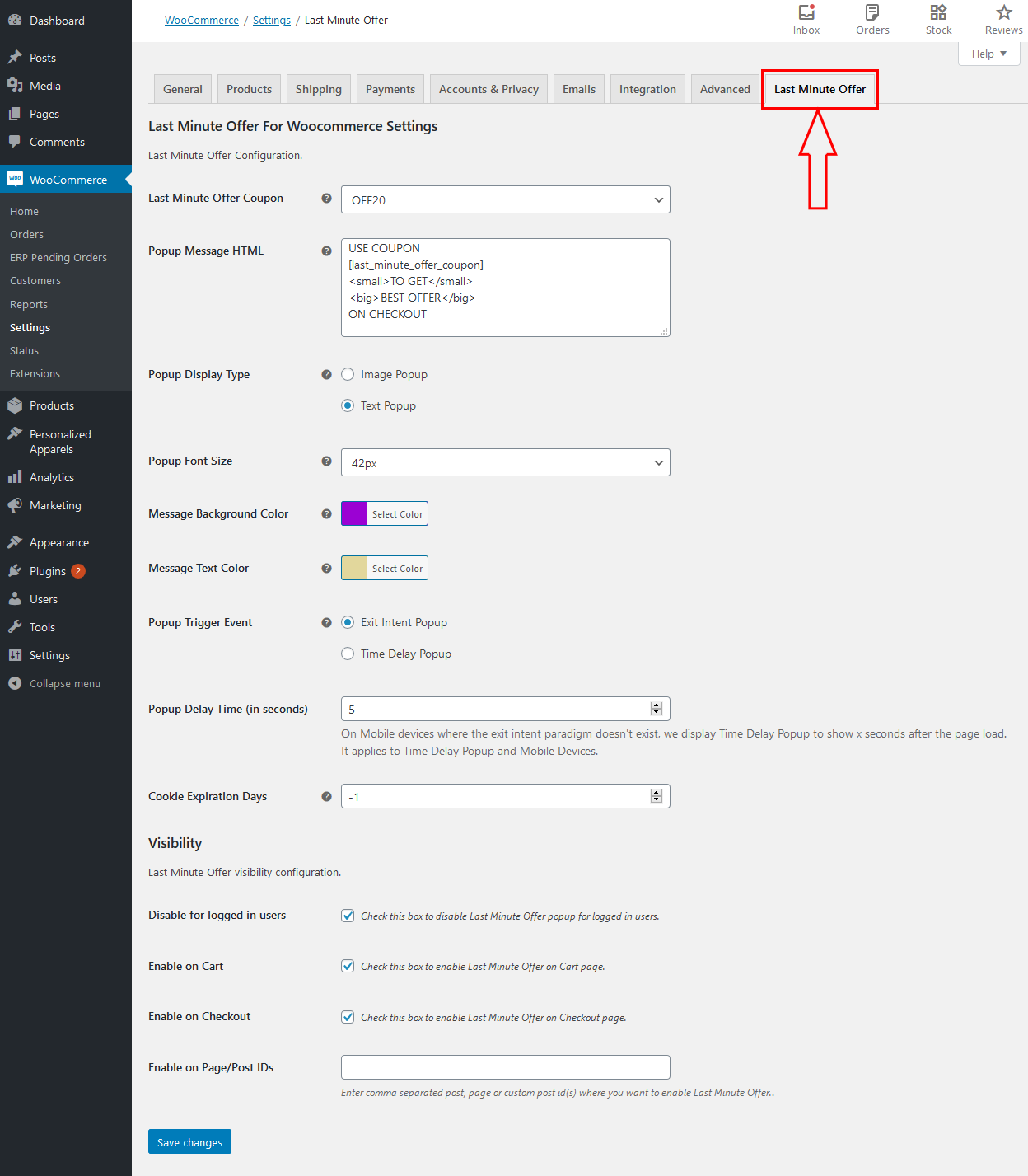Show help tip for Popup Display Type

pos(326,374)
